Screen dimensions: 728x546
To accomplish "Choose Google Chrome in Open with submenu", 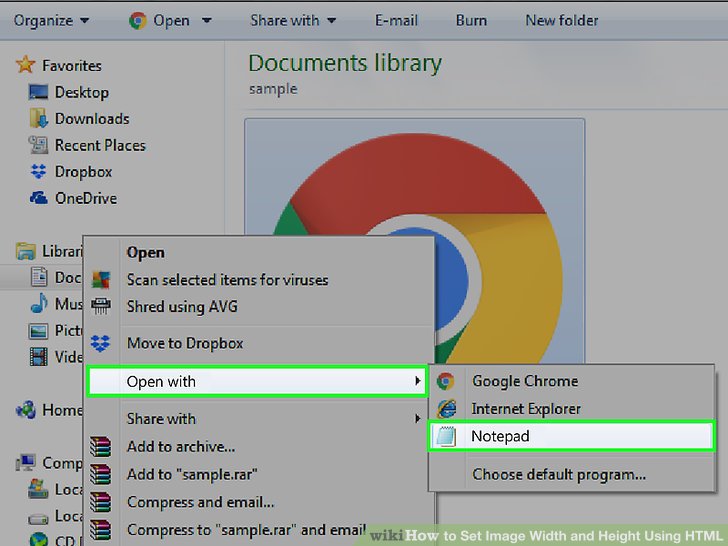I will tap(525, 381).
